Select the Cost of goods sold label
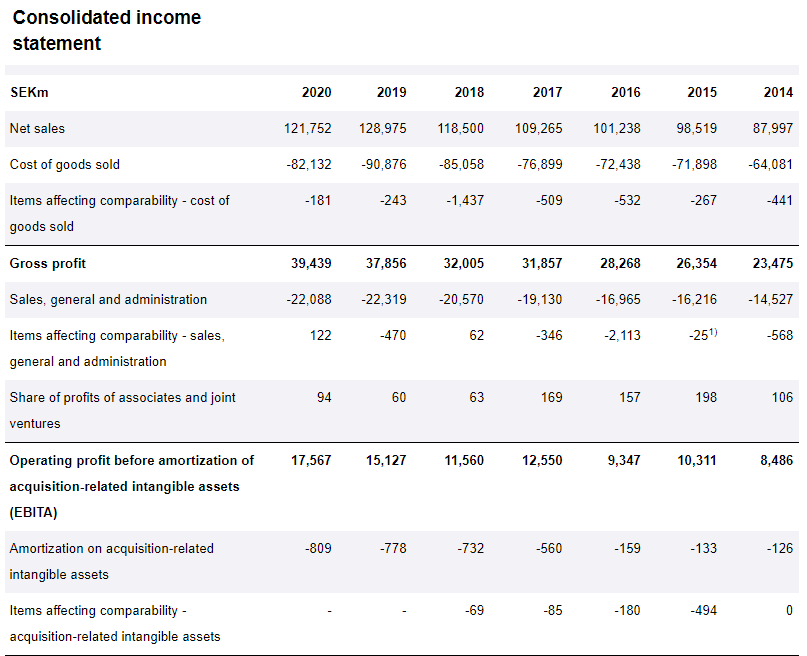807x656 pixels. pos(64,165)
